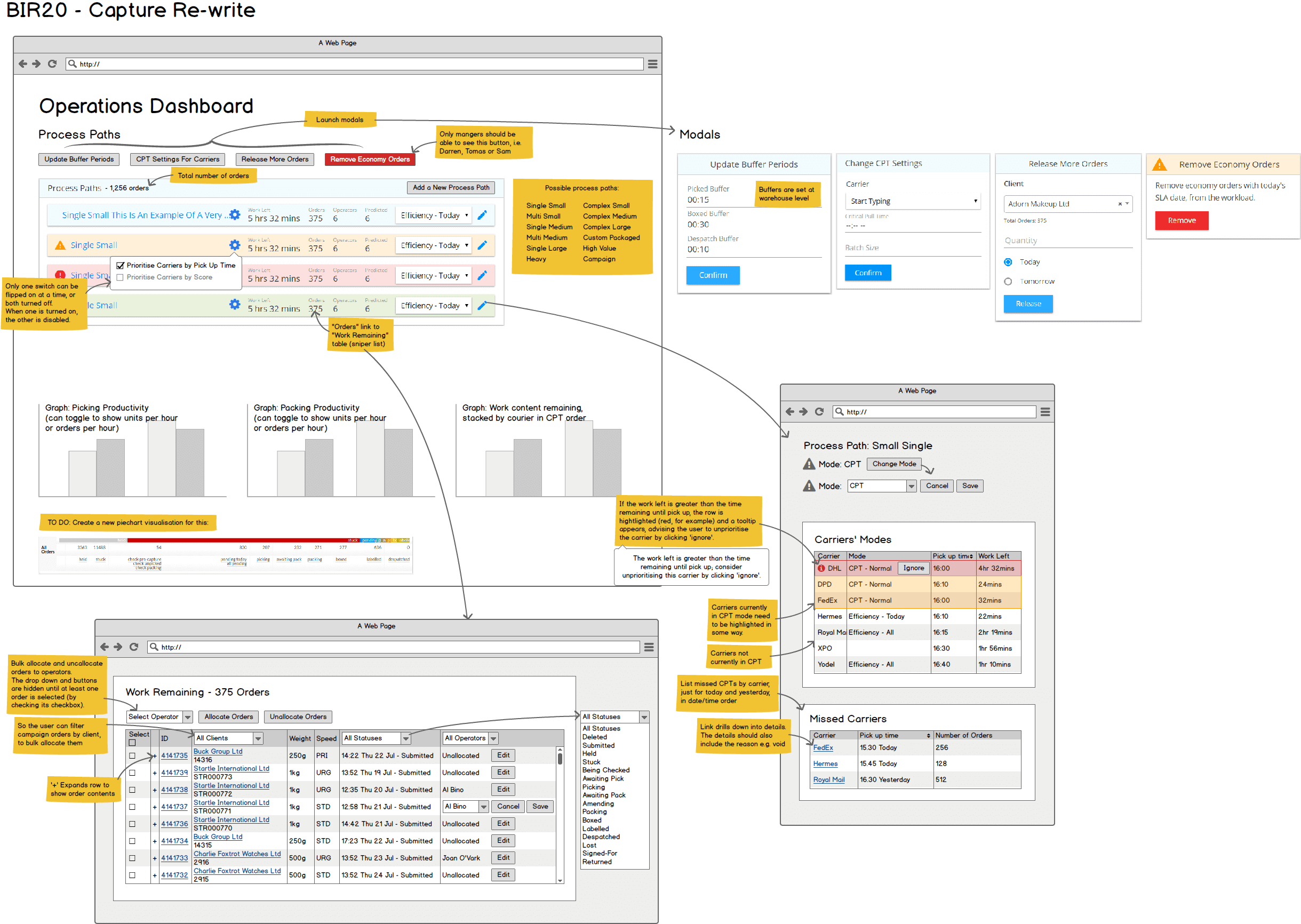Image resolution: width=1301 pixels, height=924 pixels.
Task: Click the Work Remaining table scrollbar thumb
Action: (x=560, y=759)
